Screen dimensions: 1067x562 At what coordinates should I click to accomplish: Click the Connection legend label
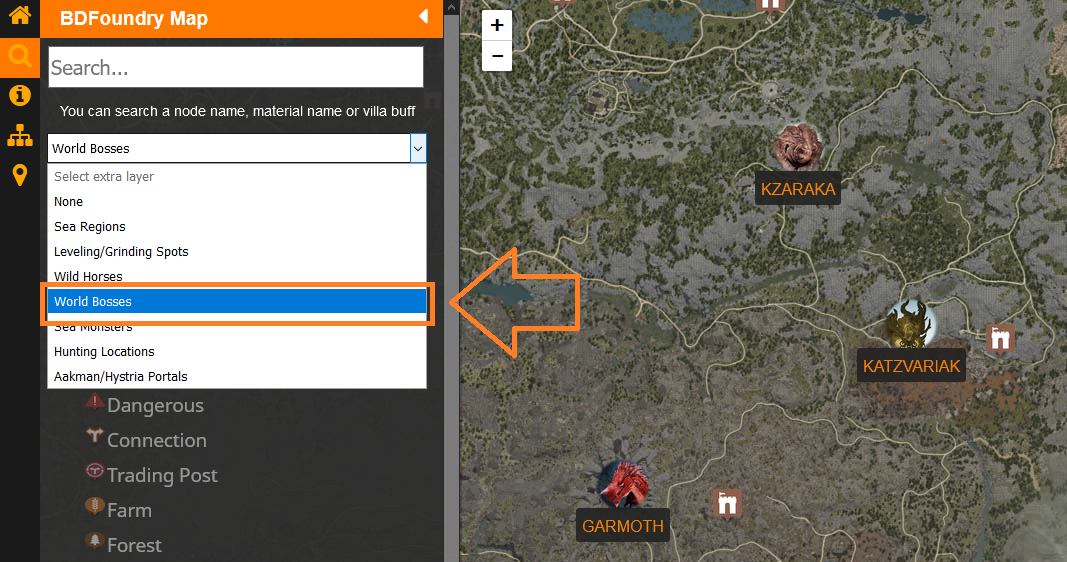157,440
